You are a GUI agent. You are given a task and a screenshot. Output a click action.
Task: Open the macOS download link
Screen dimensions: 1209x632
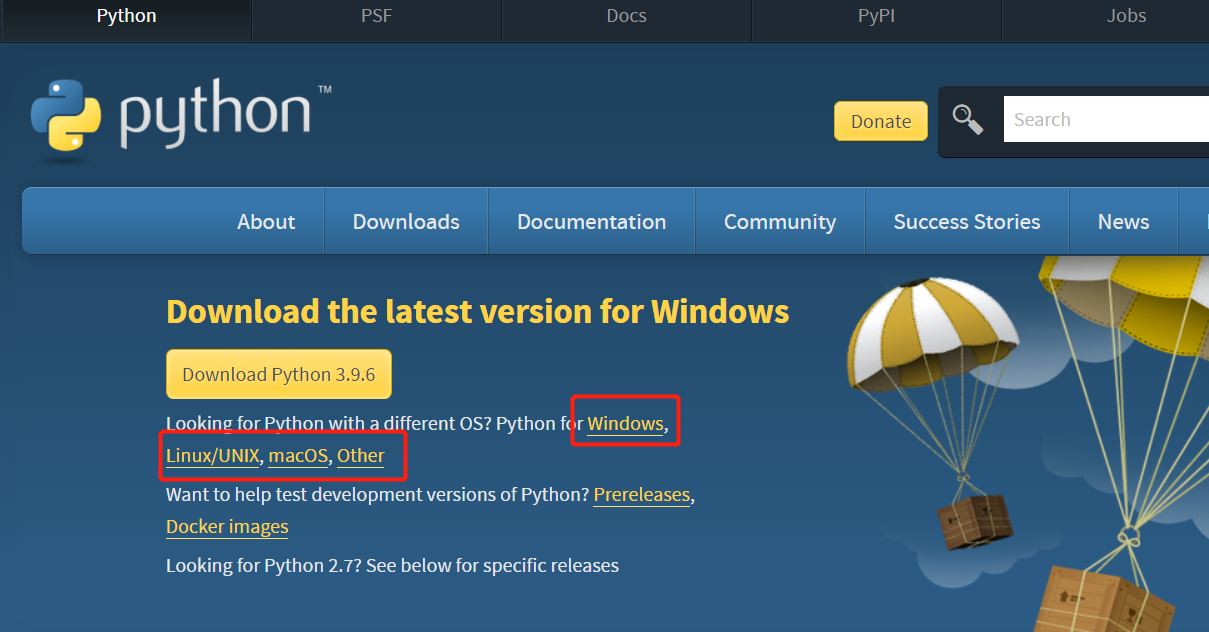(x=297, y=455)
